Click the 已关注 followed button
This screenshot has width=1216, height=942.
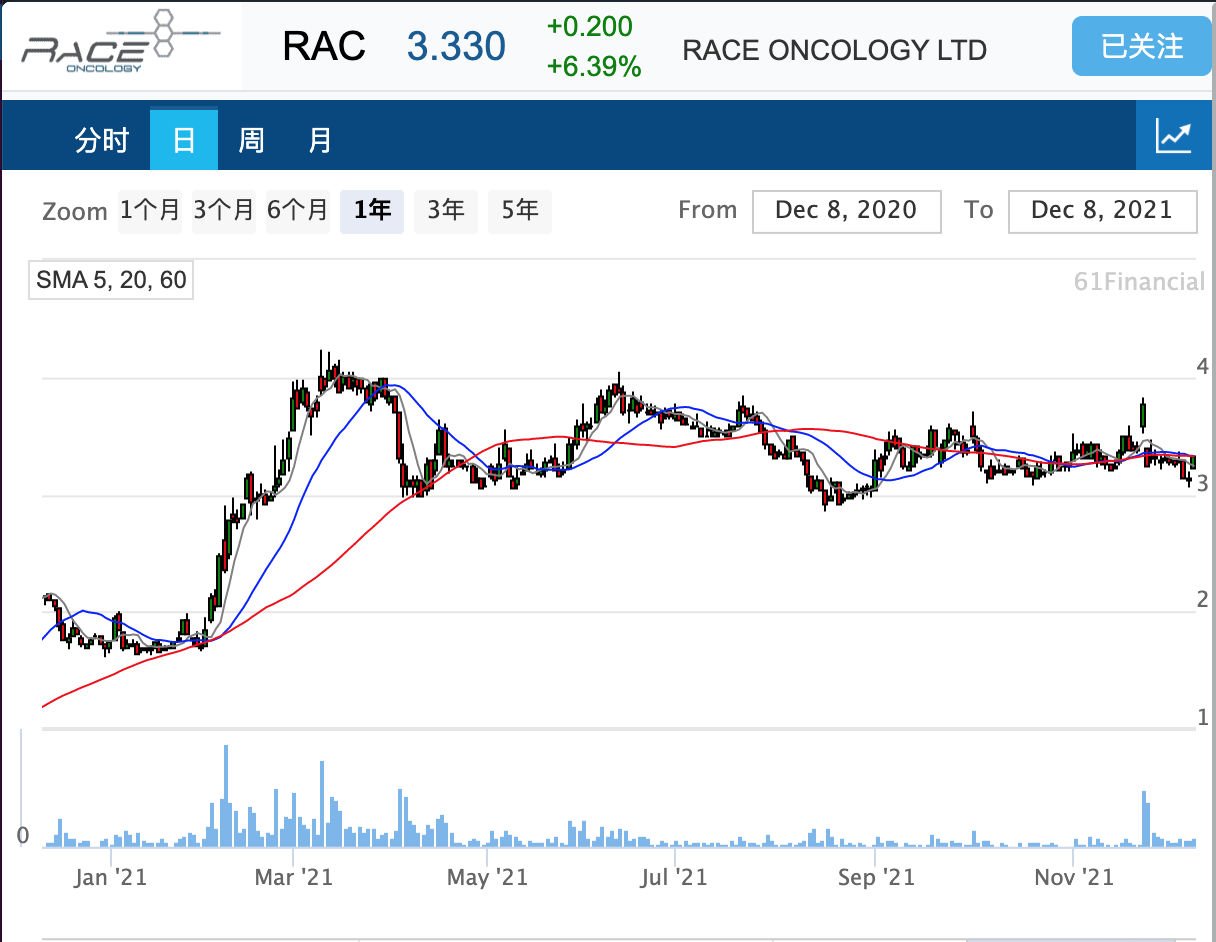coord(1141,46)
